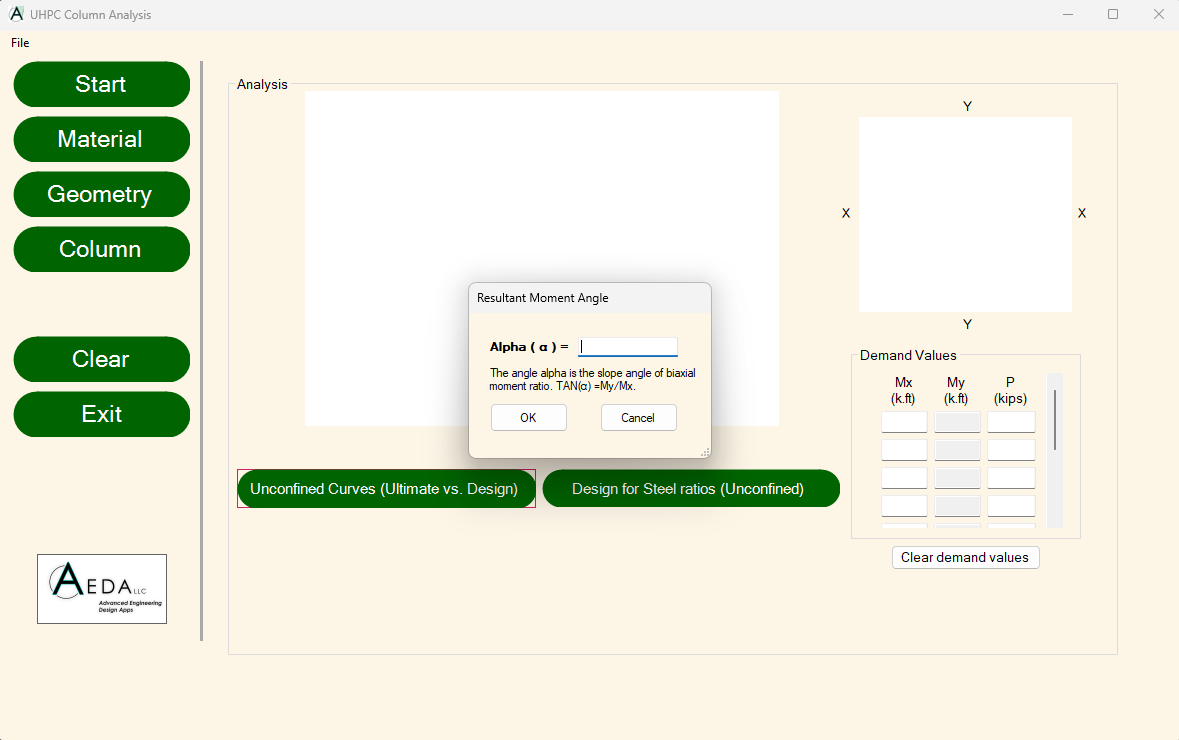The width and height of the screenshot is (1179, 740).
Task: Click the app icon in the title bar
Action: coord(16,14)
